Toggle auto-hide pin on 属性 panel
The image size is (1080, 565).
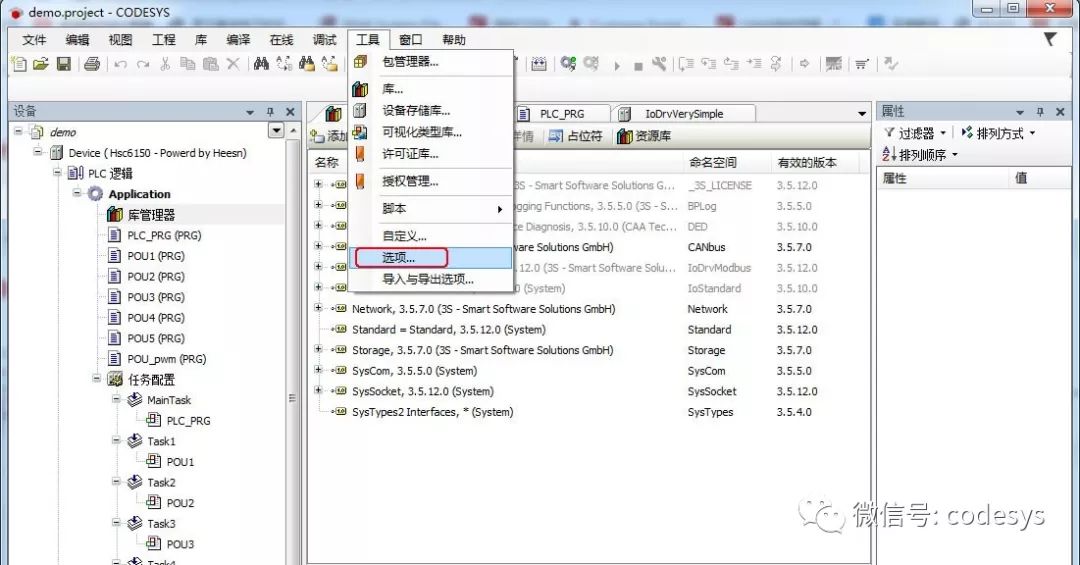[x=1040, y=112]
